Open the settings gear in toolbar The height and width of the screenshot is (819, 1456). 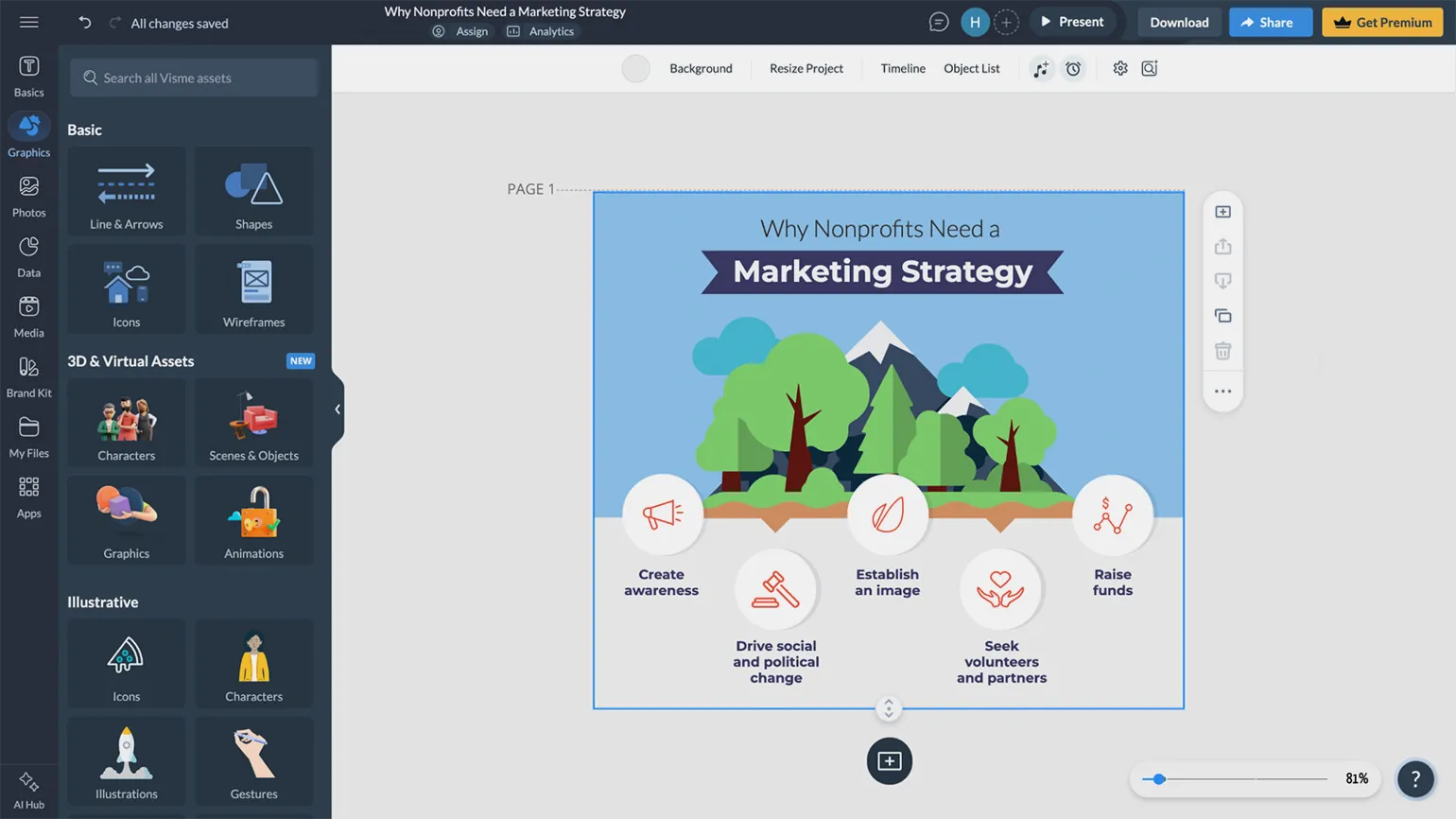point(1120,68)
